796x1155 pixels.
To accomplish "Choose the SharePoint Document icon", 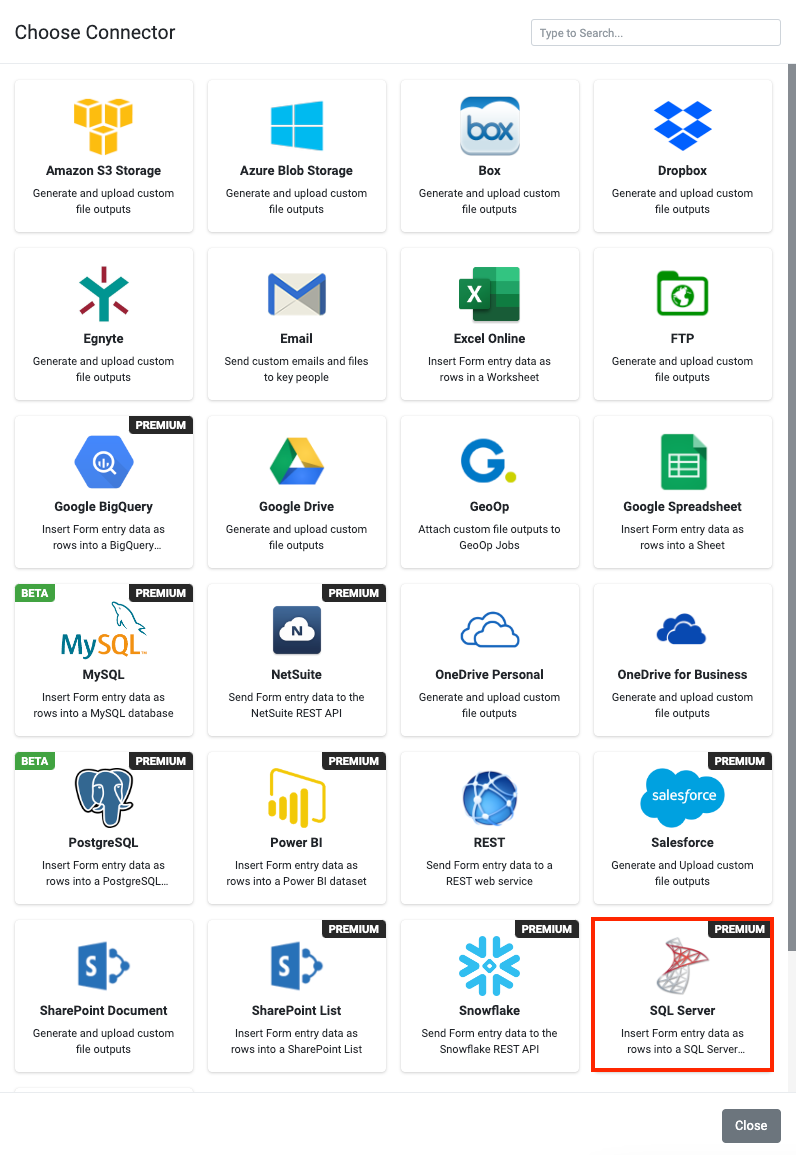I will 104,966.
